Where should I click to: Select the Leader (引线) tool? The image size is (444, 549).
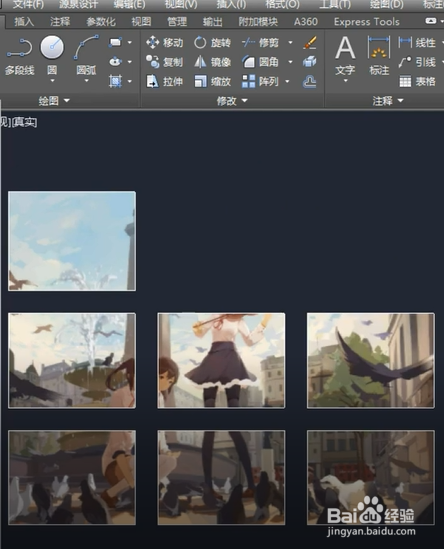point(417,62)
